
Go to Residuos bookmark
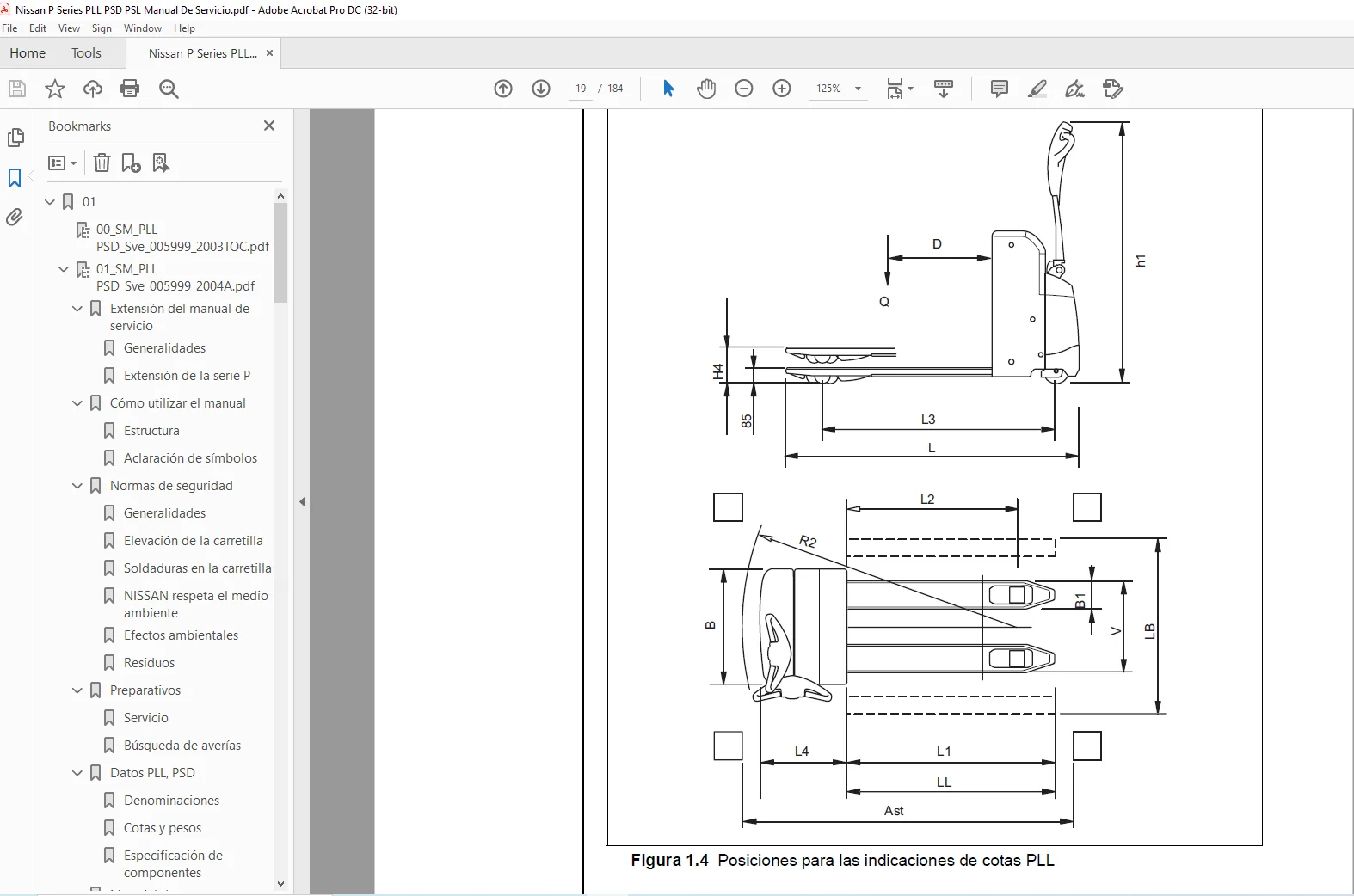tap(149, 663)
